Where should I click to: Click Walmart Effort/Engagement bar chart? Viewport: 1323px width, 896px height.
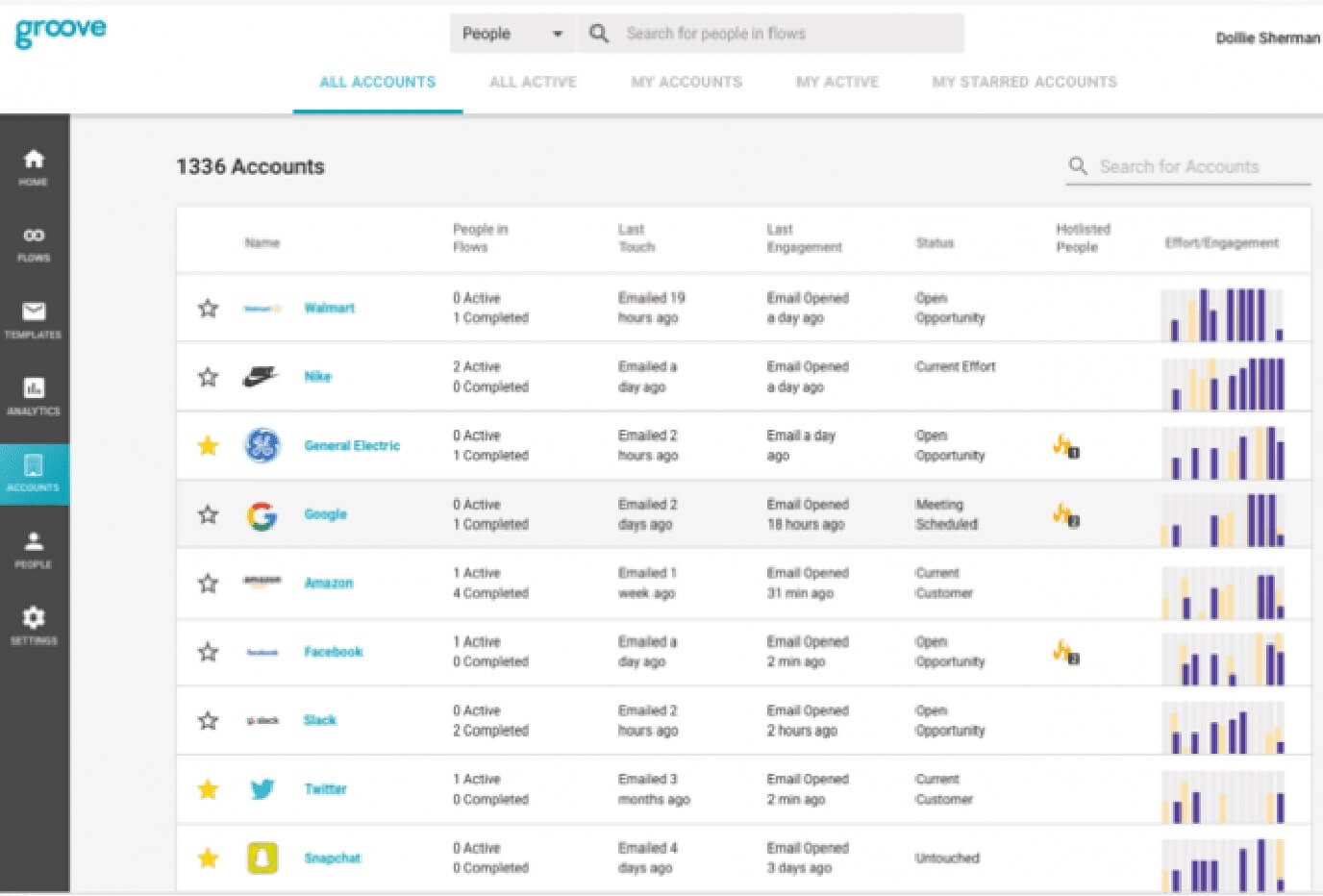tap(1223, 315)
